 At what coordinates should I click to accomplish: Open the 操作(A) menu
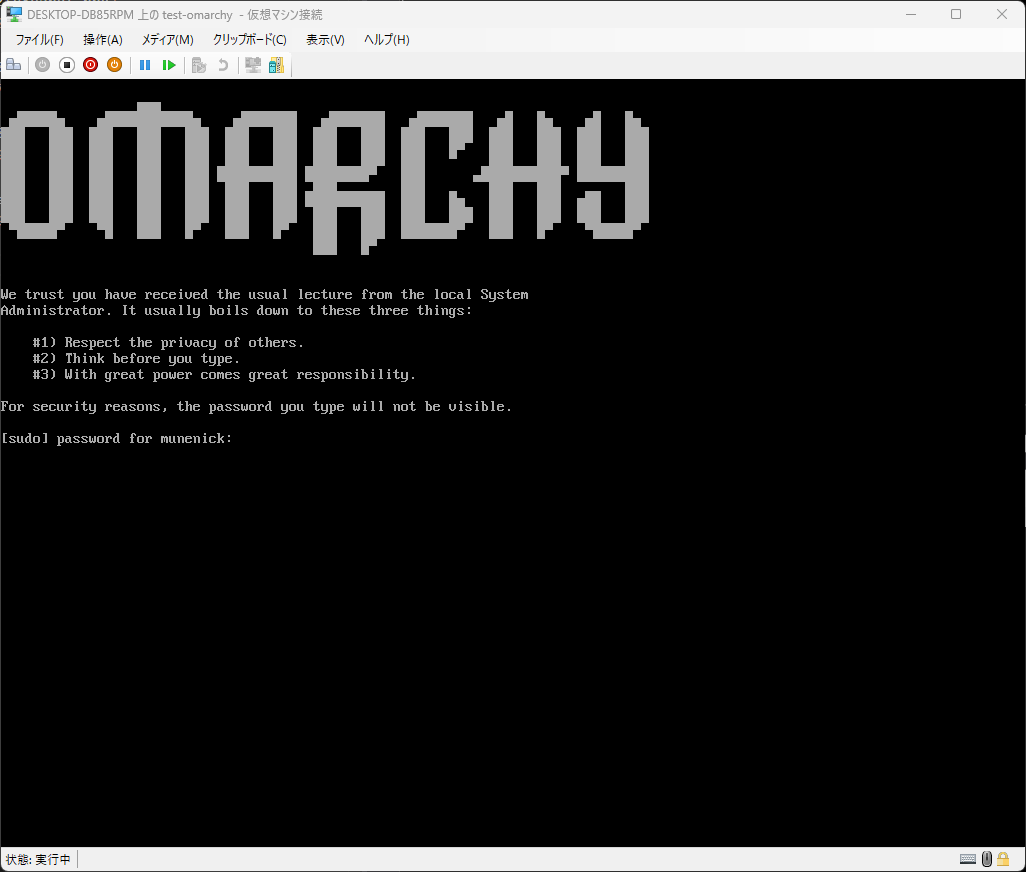click(103, 40)
